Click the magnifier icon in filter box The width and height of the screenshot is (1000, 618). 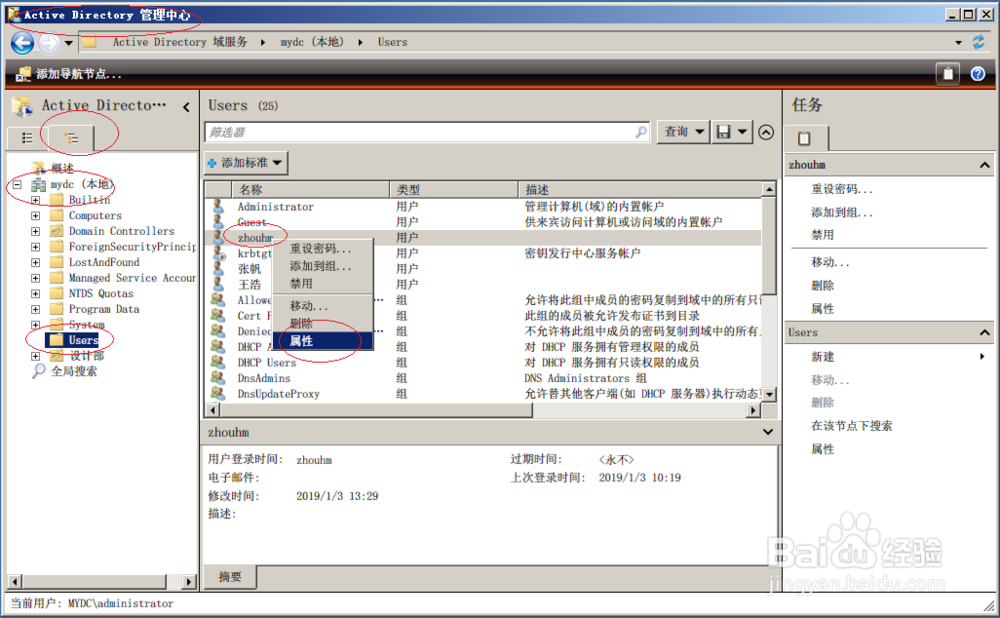640,131
